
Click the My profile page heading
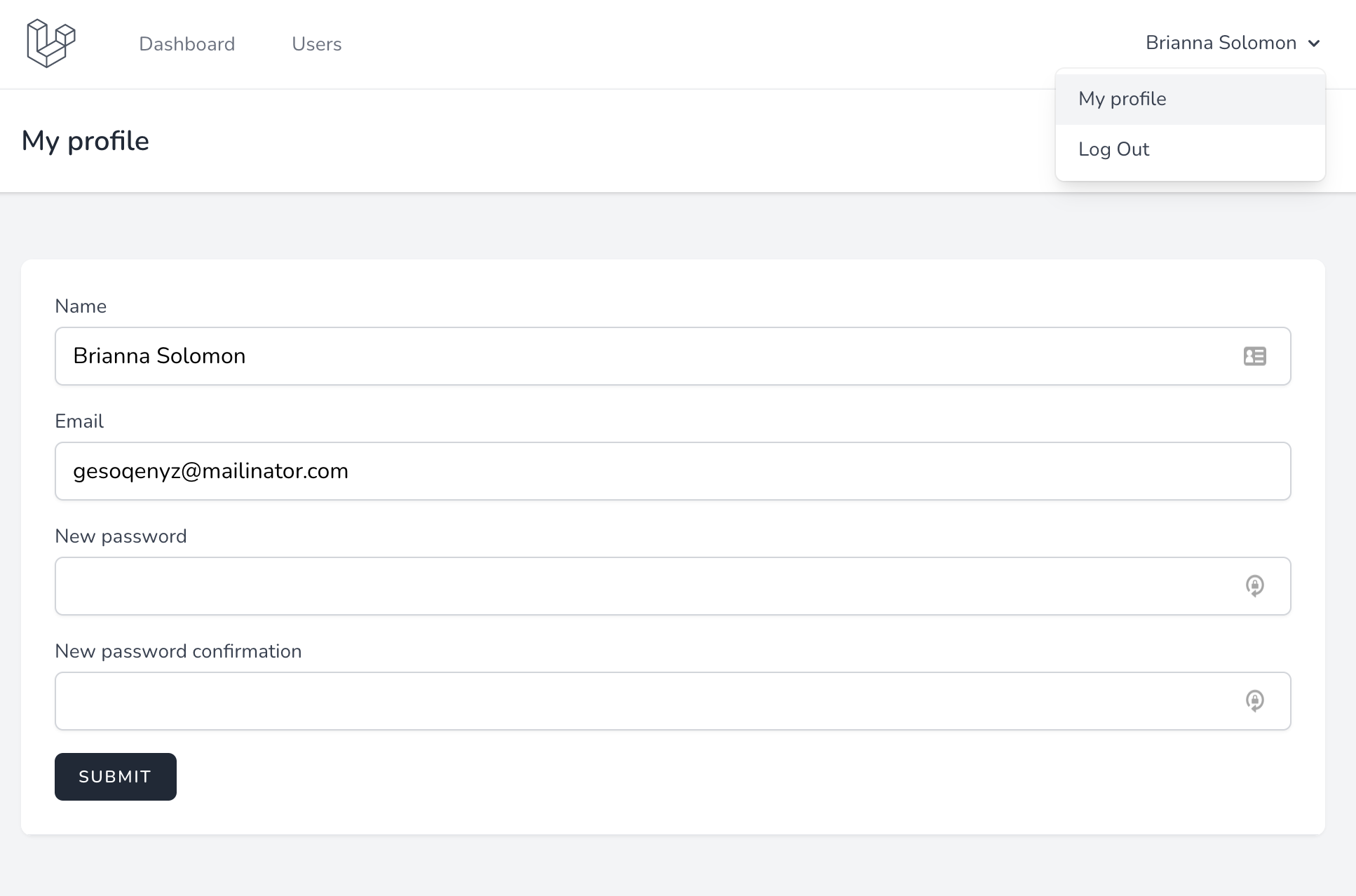(86, 141)
